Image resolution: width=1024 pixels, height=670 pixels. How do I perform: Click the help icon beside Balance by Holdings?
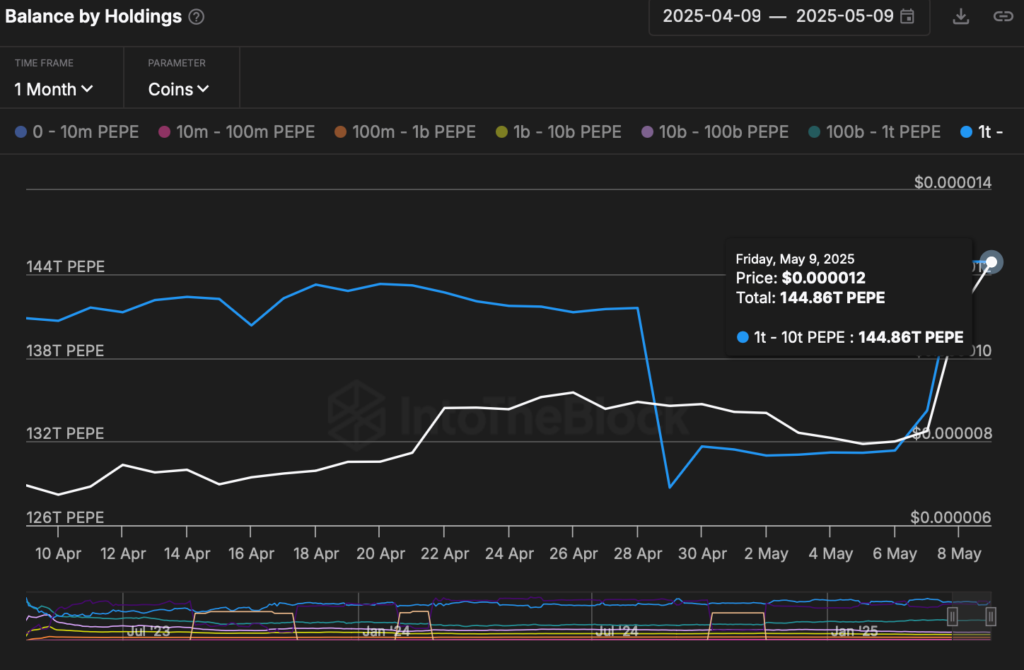[x=196, y=17]
